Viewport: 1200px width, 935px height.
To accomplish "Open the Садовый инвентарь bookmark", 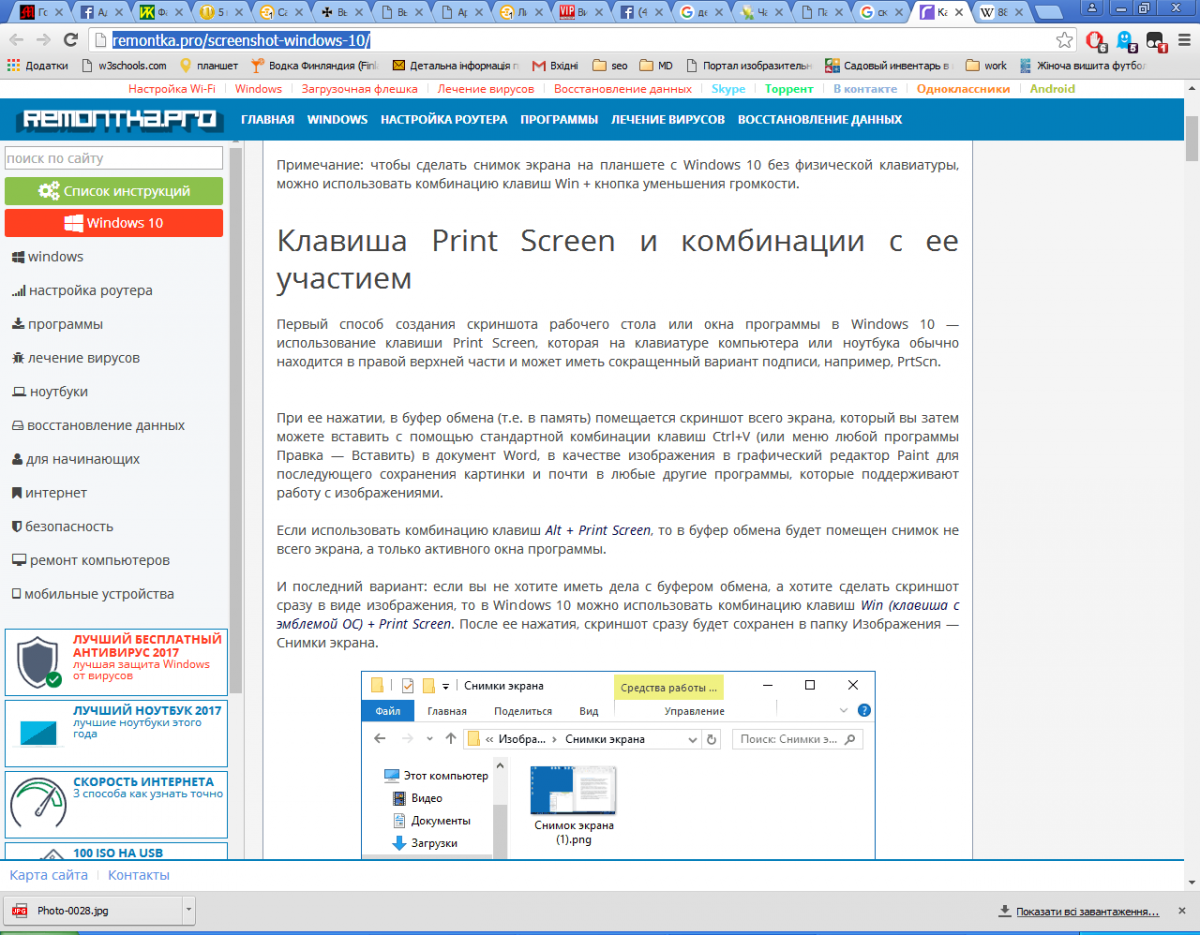I will click(888, 66).
